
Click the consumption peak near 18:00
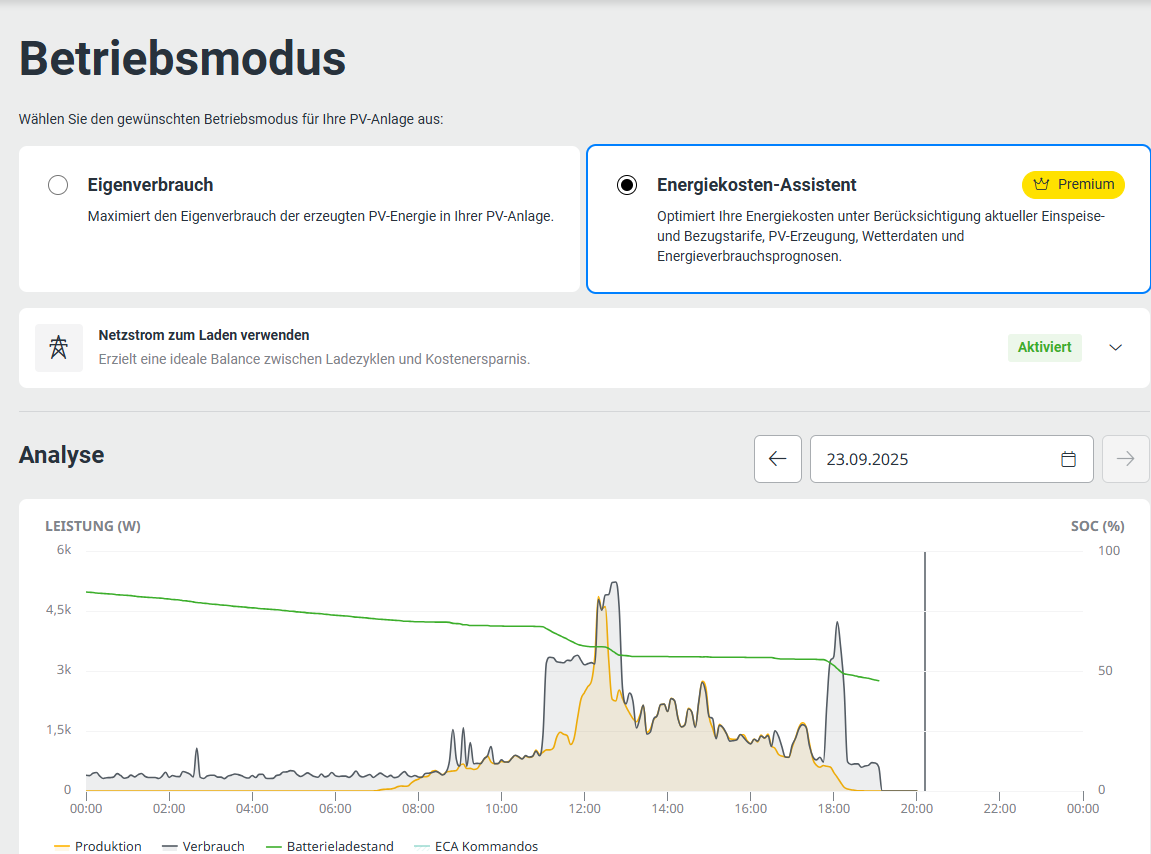click(837, 624)
